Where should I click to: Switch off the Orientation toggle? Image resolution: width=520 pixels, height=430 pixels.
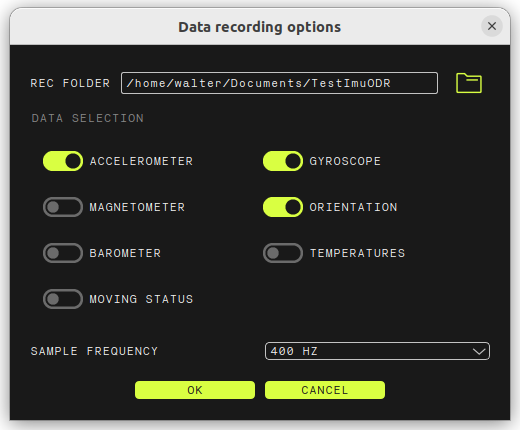tap(283, 207)
